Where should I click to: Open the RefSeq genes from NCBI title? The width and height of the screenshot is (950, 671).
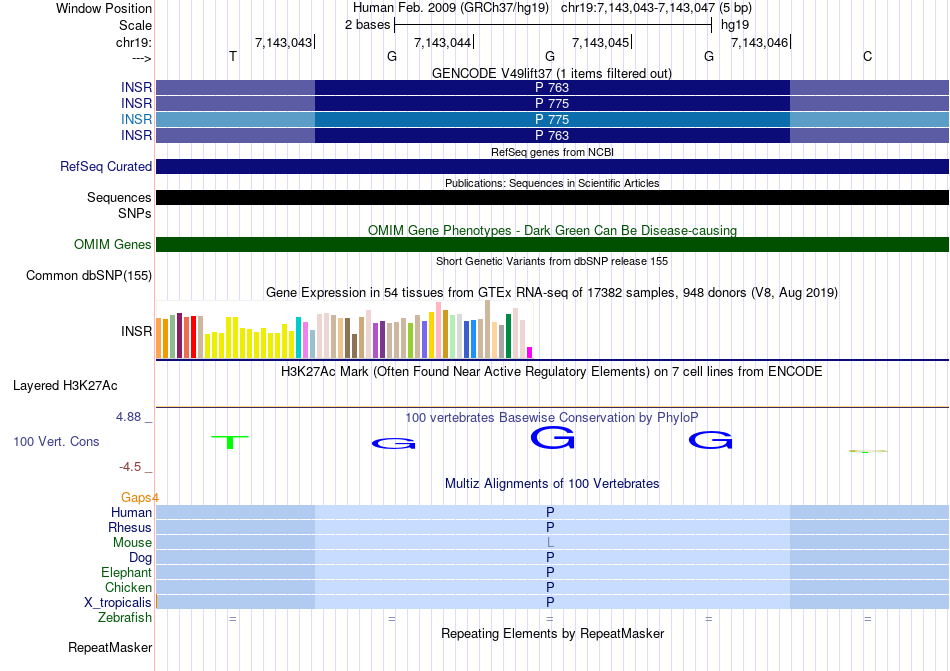552,152
